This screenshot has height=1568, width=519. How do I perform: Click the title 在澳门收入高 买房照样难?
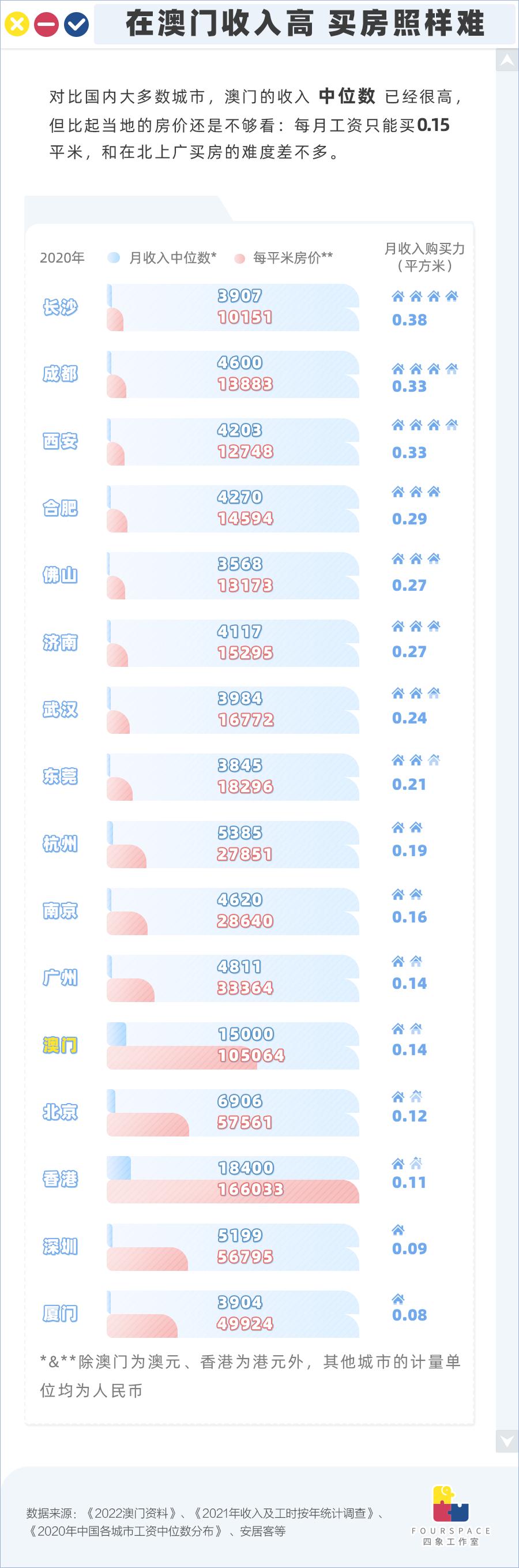pos(305,24)
